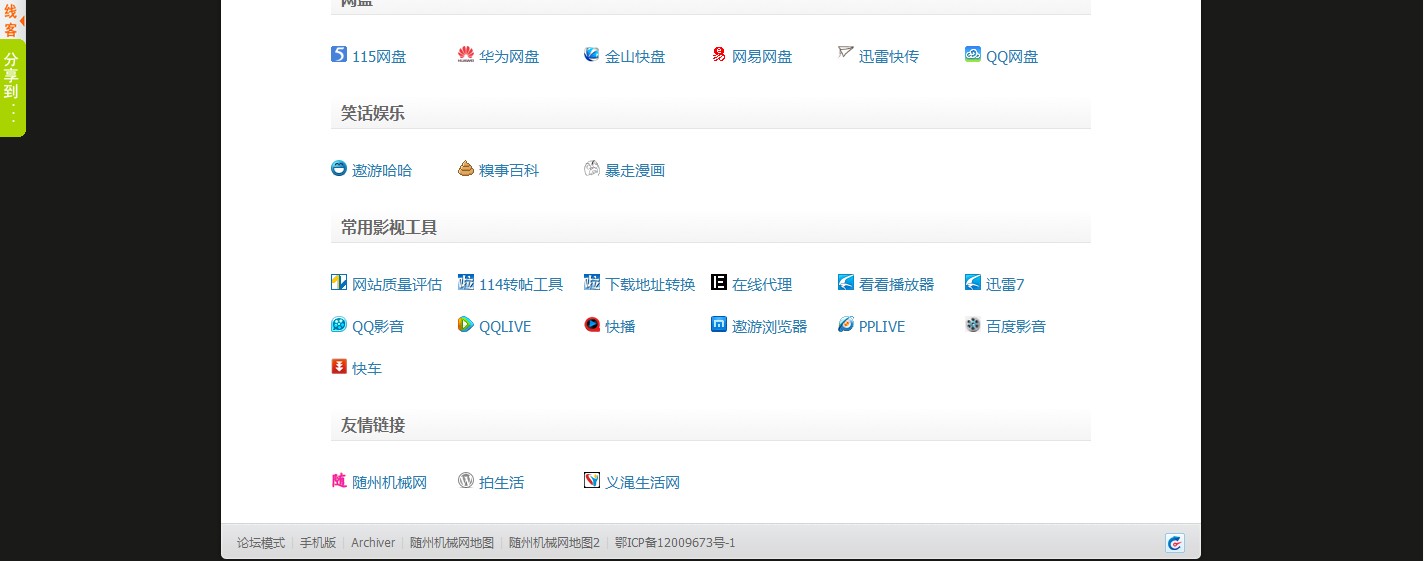Visit 遨游哈哈 link
The width and height of the screenshot is (1424, 561).
[x=382, y=171]
